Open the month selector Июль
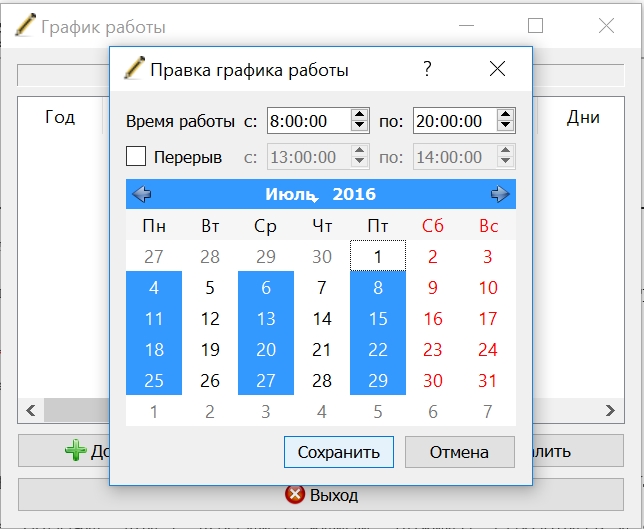 290,194
